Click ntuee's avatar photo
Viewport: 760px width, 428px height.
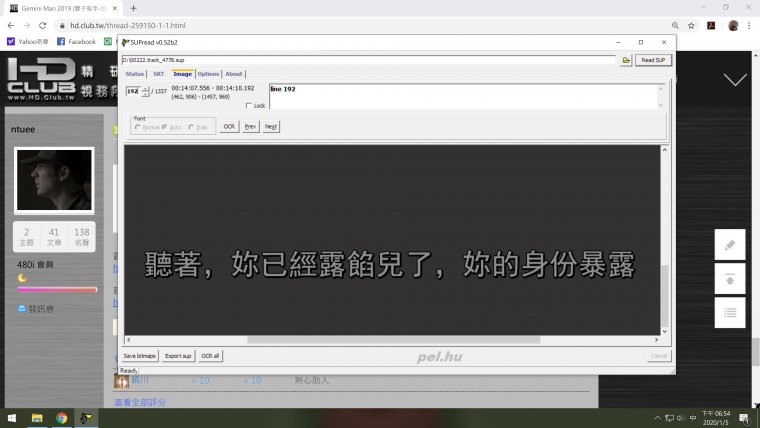[x=54, y=180]
